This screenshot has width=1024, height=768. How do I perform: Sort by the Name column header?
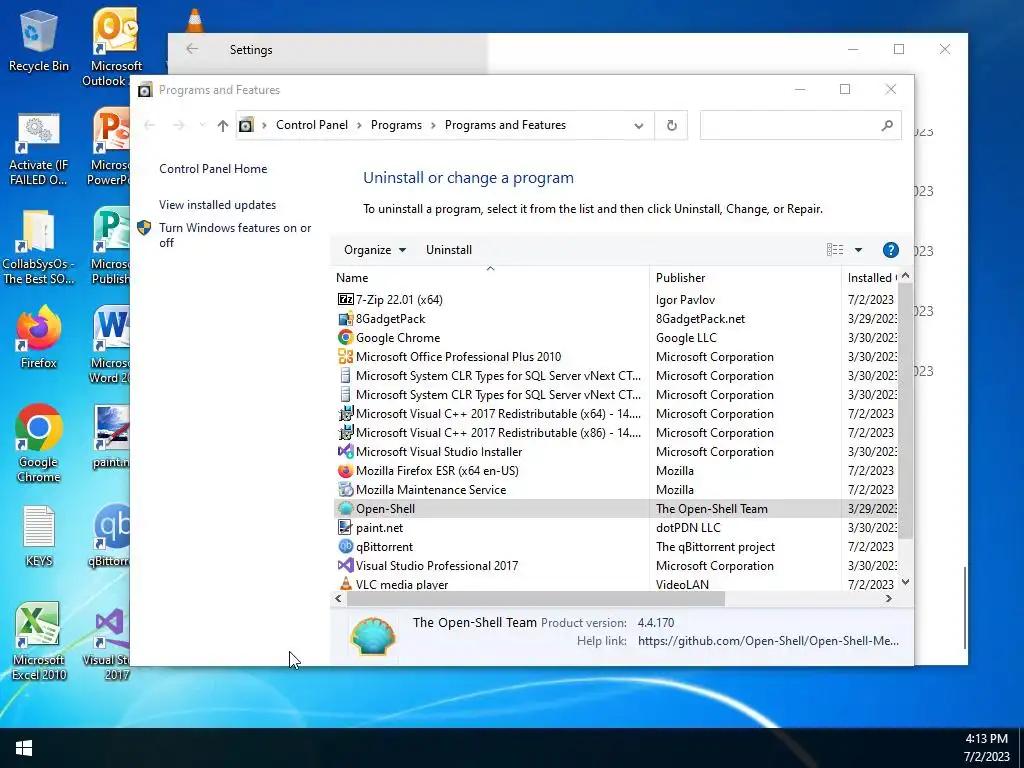490,278
